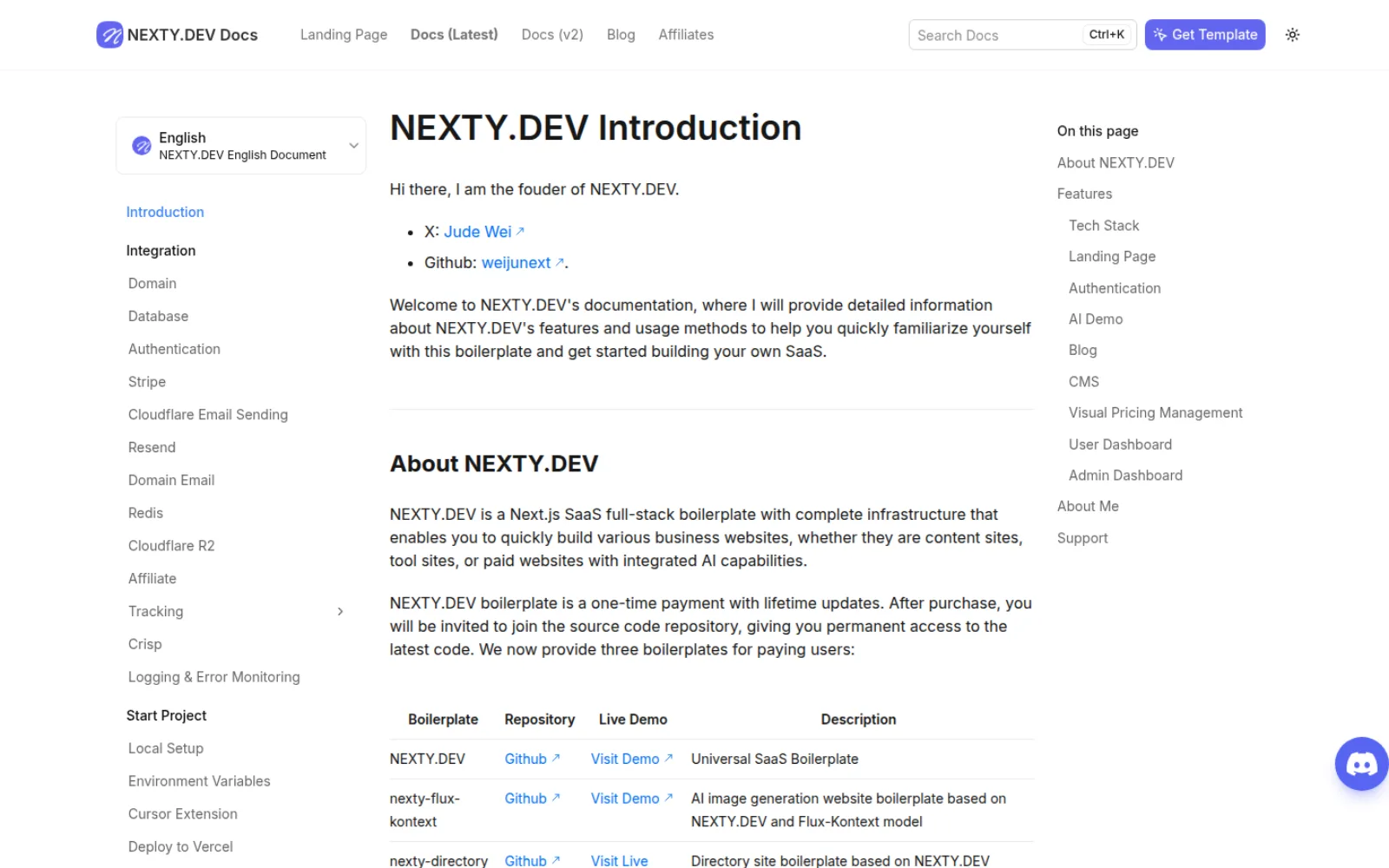Viewport: 1389px width, 868px height.
Task: Open weijunext Github profile link
Action: (x=523, y=263)
